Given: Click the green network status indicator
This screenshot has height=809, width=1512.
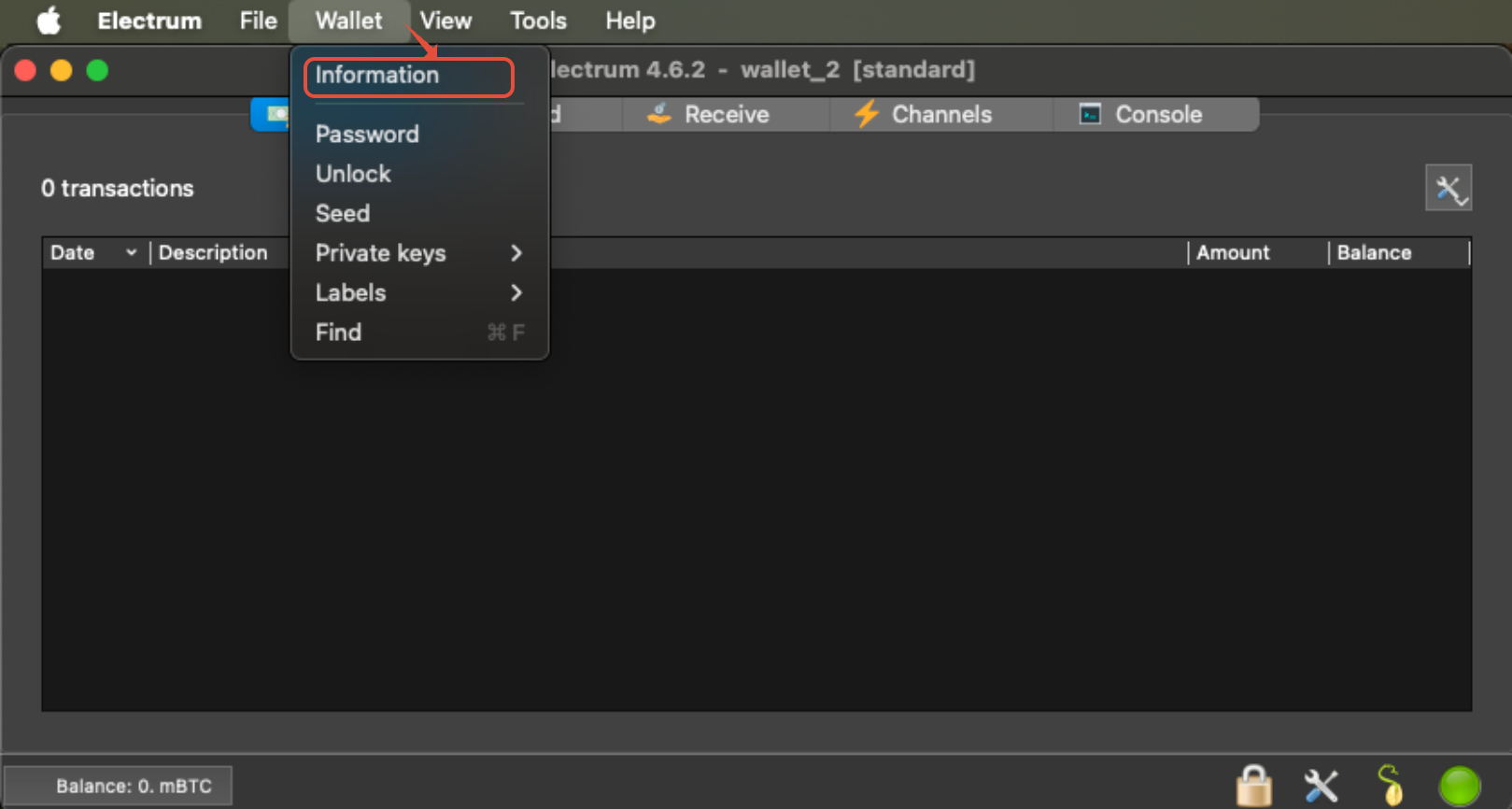Looking at the screenshot, I should (x=1460, y=786).
